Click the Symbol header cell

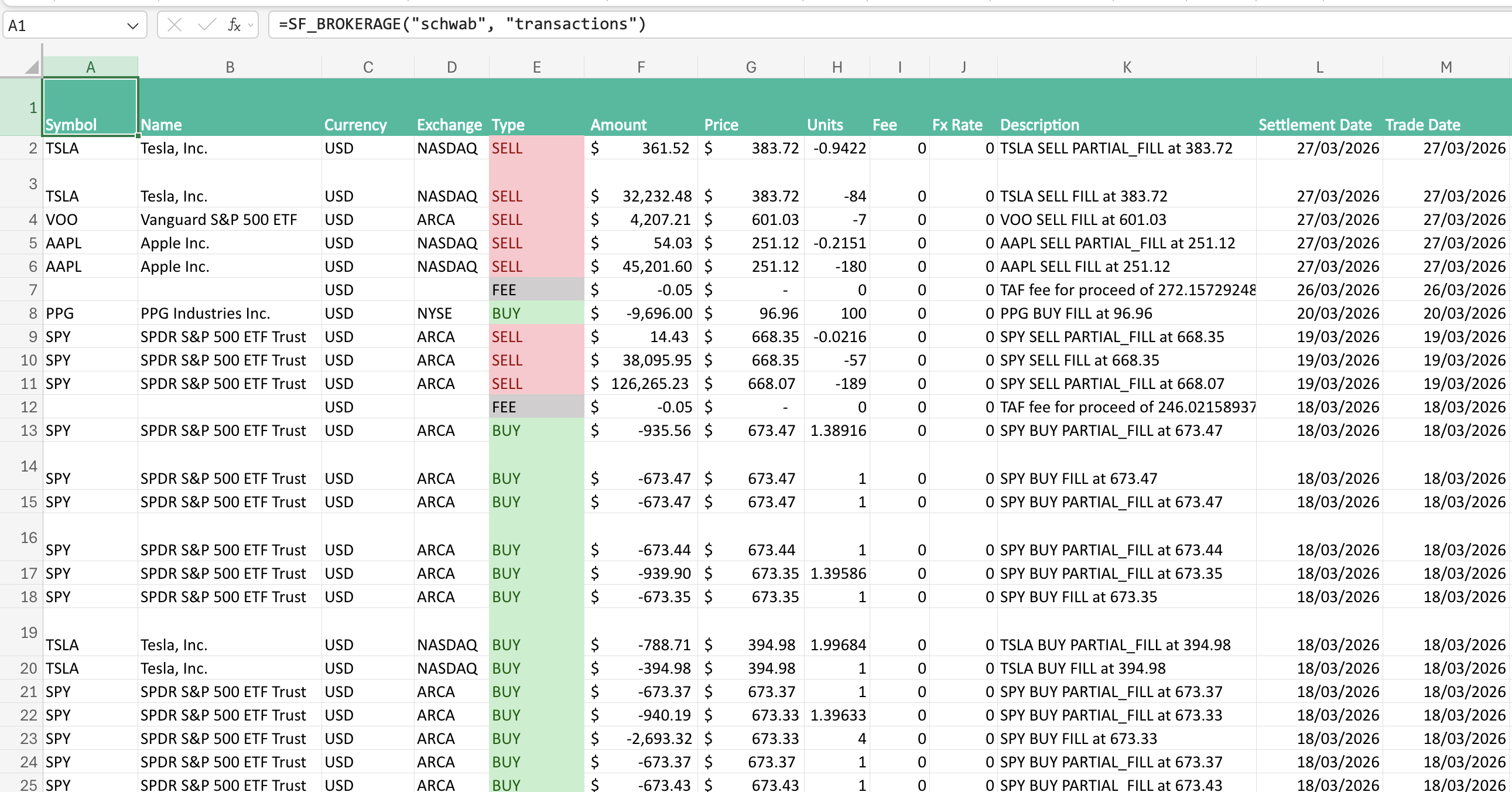click(x=90, y=107)
